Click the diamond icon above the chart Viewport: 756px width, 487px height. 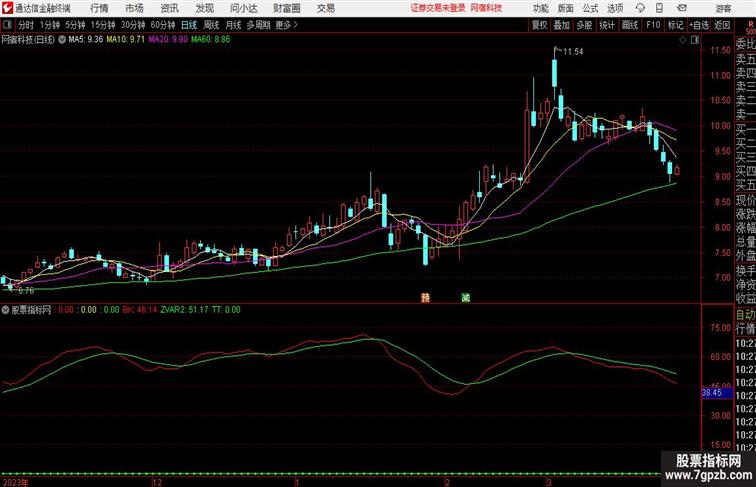(x=683, y=40)
